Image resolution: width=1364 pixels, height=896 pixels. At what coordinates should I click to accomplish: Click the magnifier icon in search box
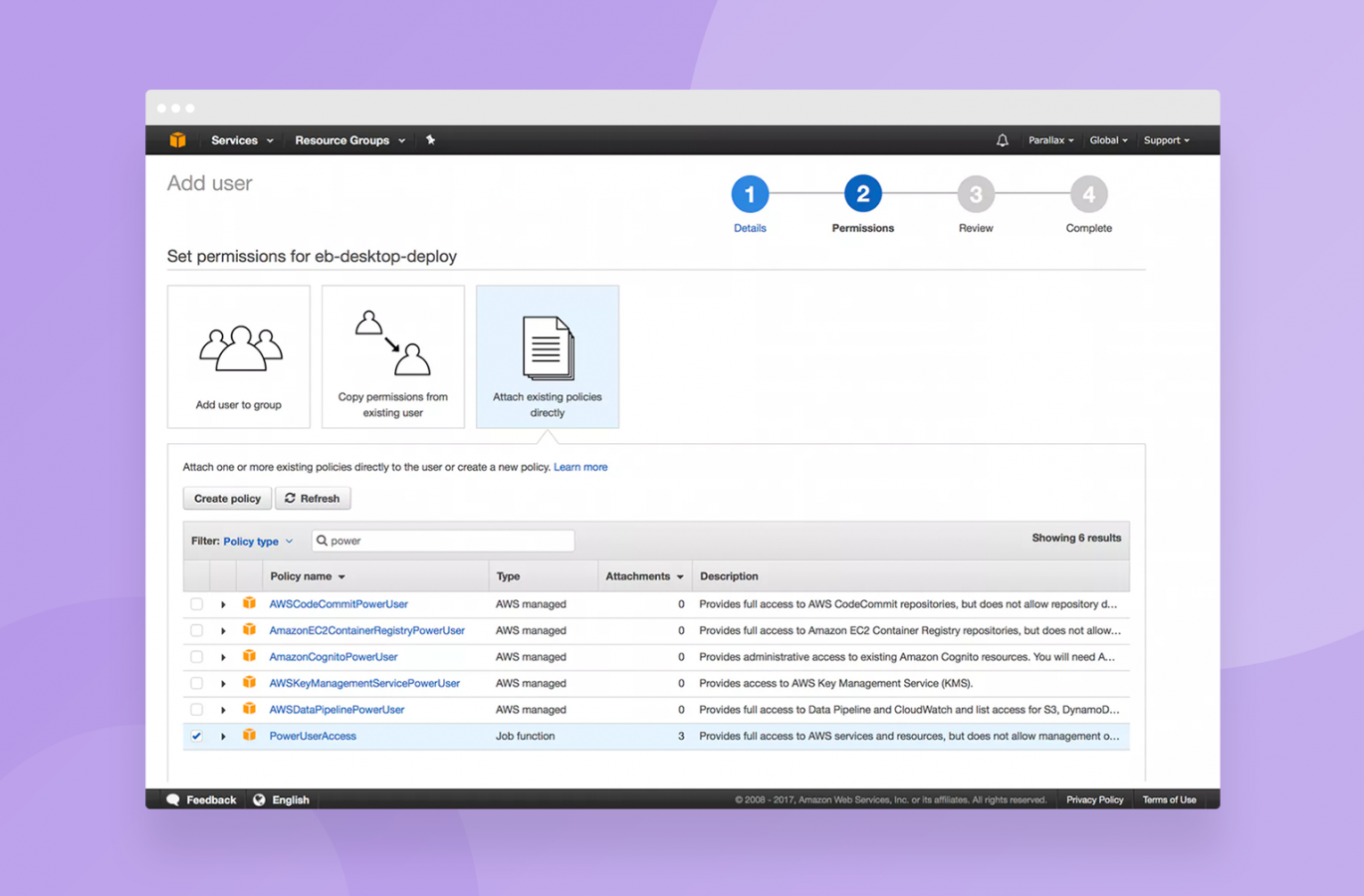coord(322,541)
